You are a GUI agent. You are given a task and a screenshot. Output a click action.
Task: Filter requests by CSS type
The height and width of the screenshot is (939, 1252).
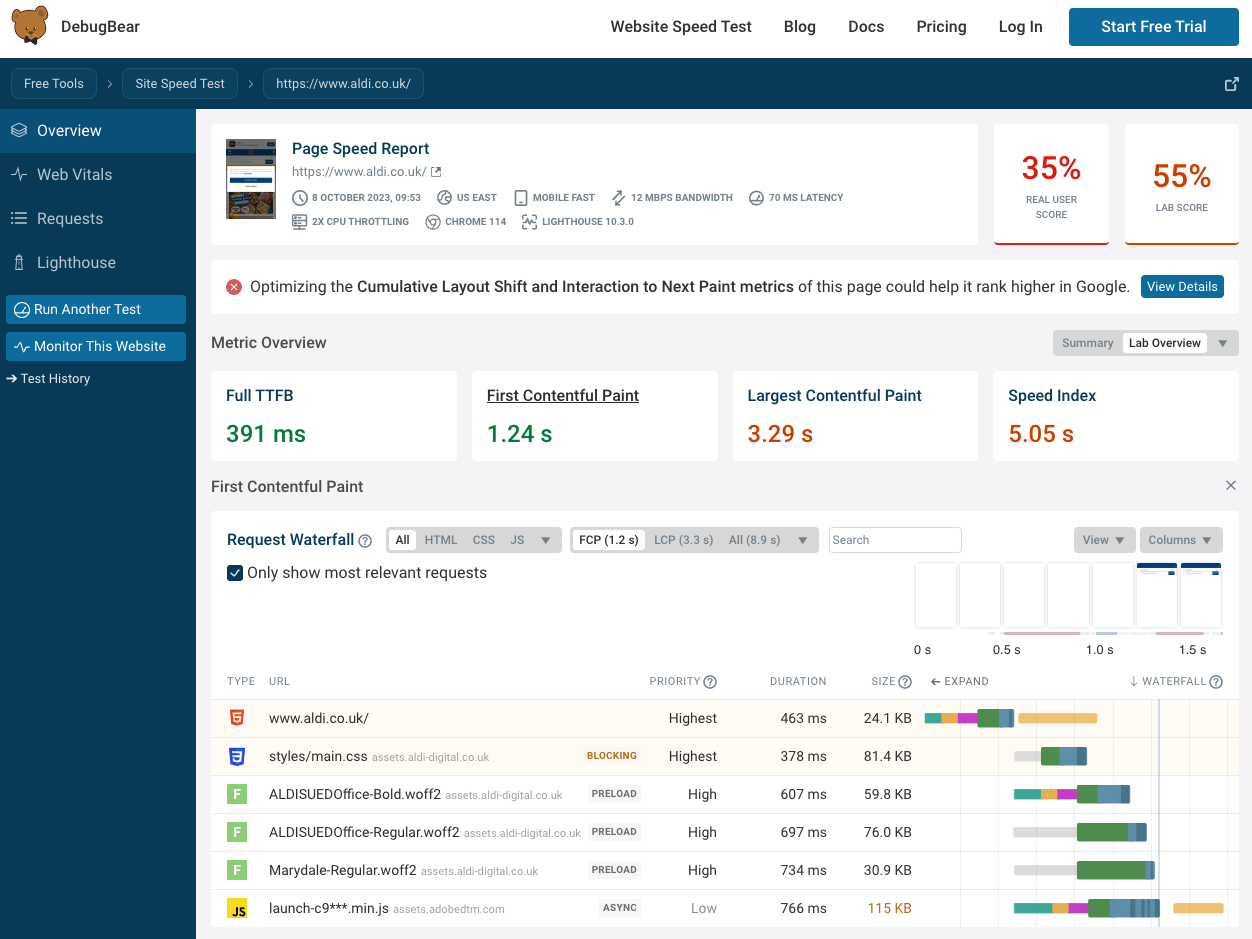(x=484, y=540)
